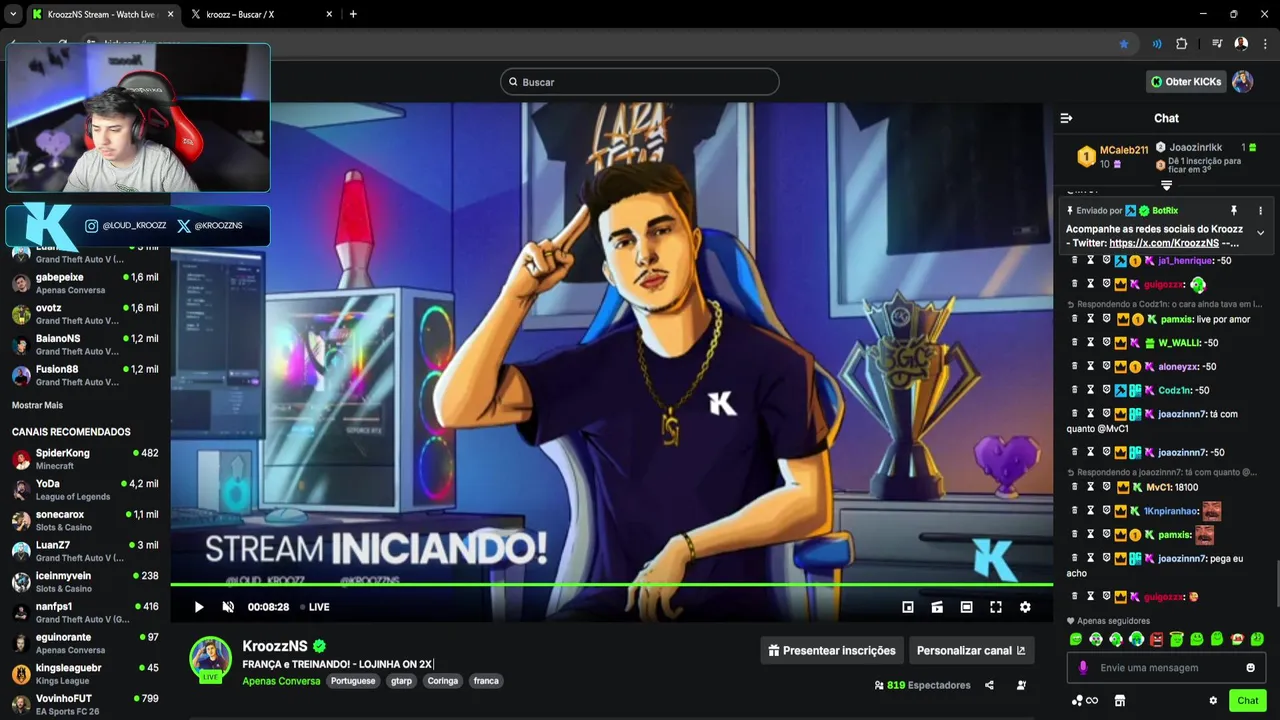The width and height of the screenshot is (1280, 720).
Task: Delete MvC1's 18100 message
Action: click(1075, 487)
